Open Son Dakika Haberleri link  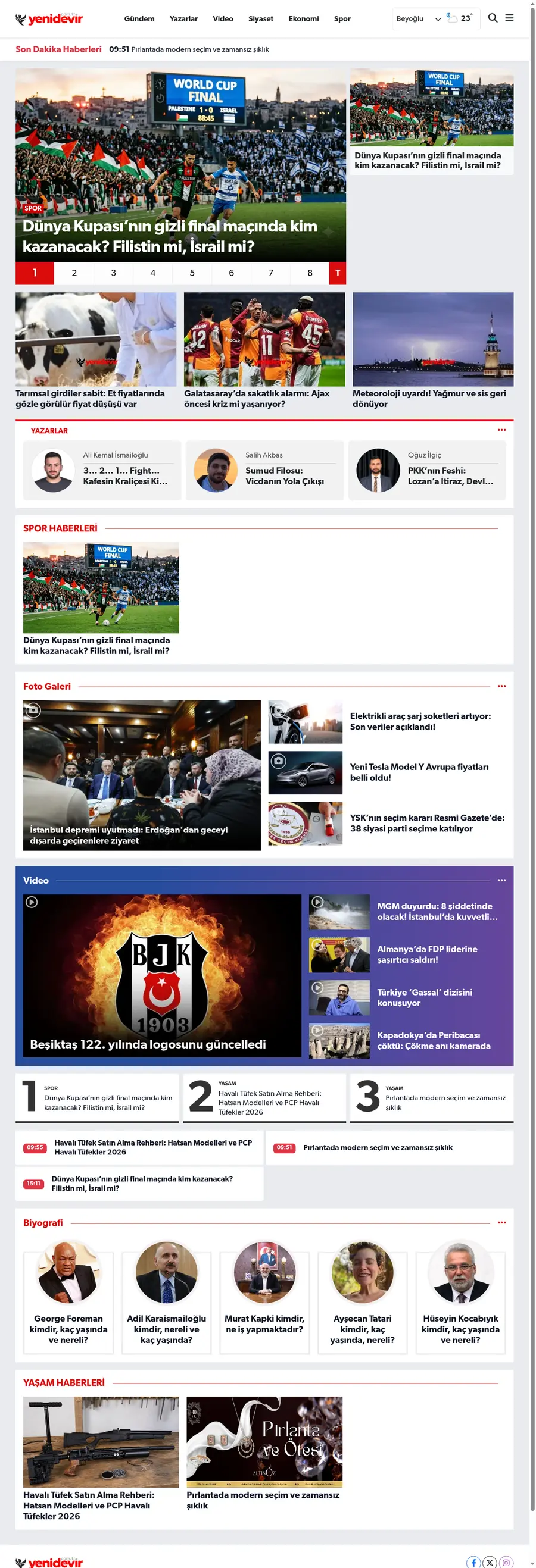click(x=58, y=49)
